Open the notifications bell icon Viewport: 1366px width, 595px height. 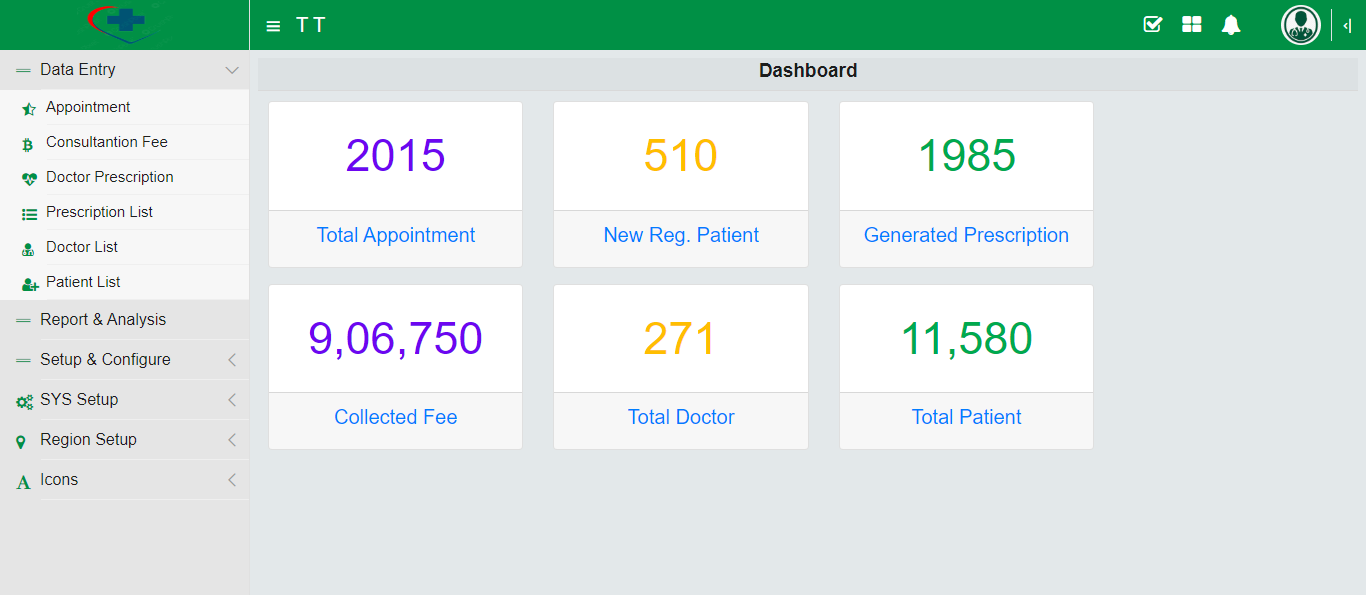[x=1231, y=24]
